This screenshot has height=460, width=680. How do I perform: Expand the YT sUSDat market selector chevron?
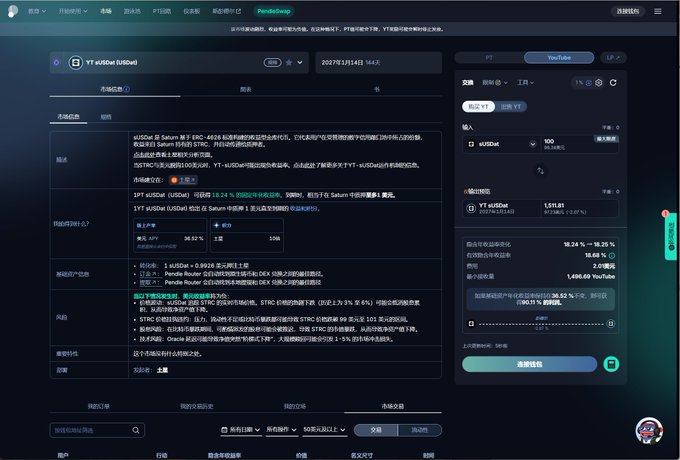(x=300, y=62)
